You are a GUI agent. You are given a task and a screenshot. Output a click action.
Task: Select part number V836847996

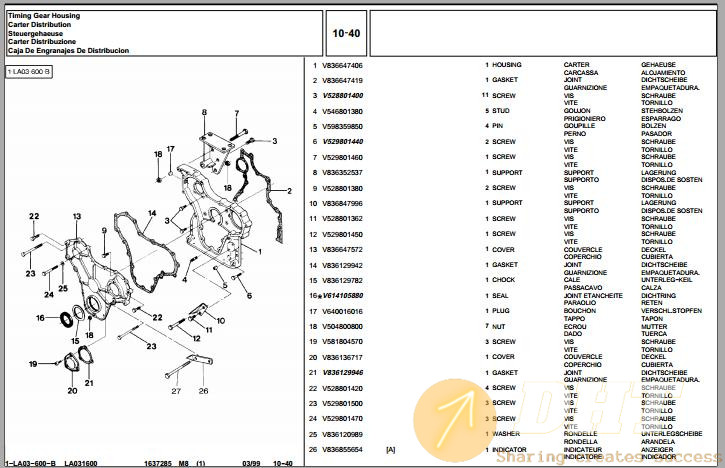(x=342, y=203)
